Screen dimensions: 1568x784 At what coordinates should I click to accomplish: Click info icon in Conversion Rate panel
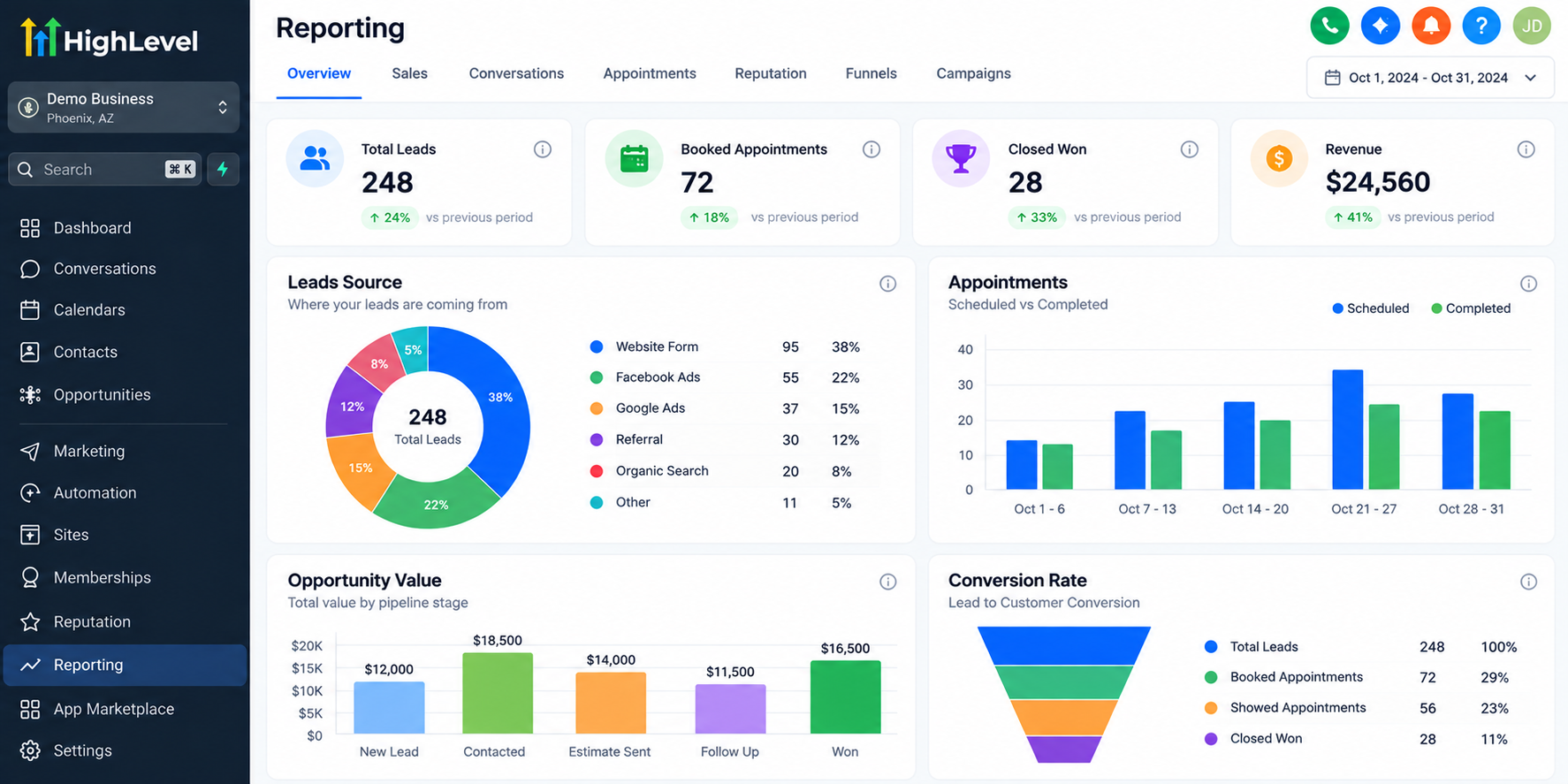click(1528, 582)
